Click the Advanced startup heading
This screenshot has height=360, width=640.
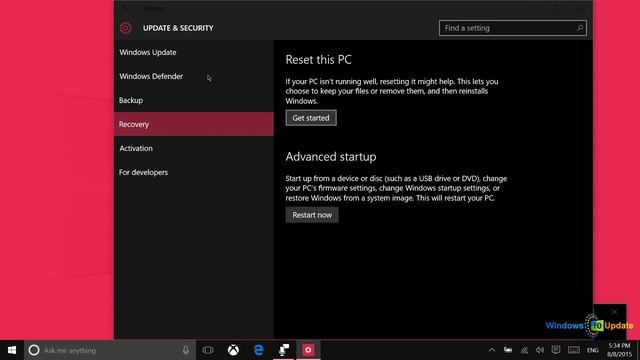(x=331, y=157)
